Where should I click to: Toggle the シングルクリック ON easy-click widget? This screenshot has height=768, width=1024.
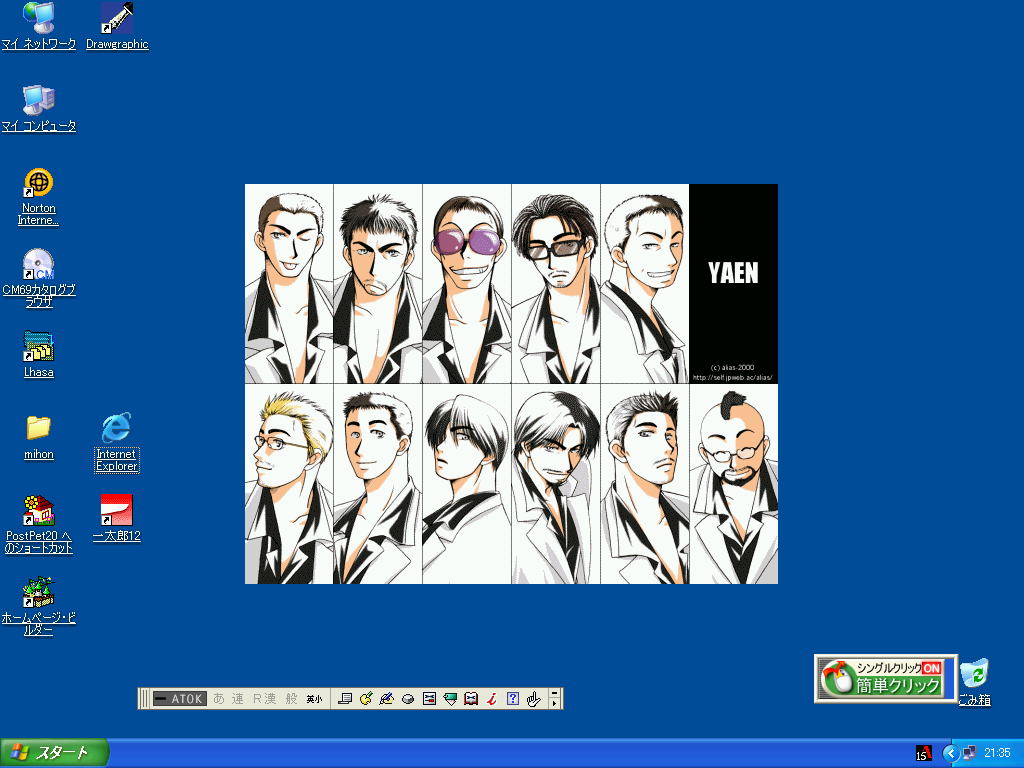(885, 678)
